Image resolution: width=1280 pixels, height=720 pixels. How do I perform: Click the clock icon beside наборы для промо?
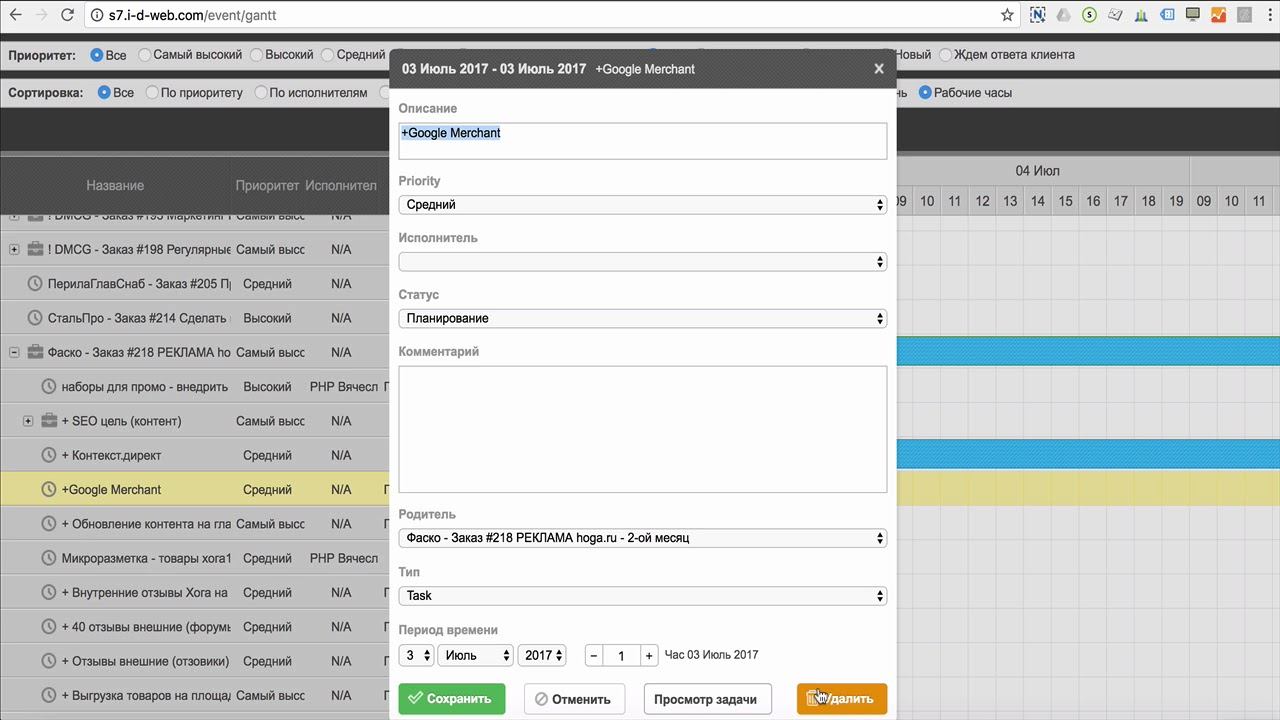tap(48, 386)
